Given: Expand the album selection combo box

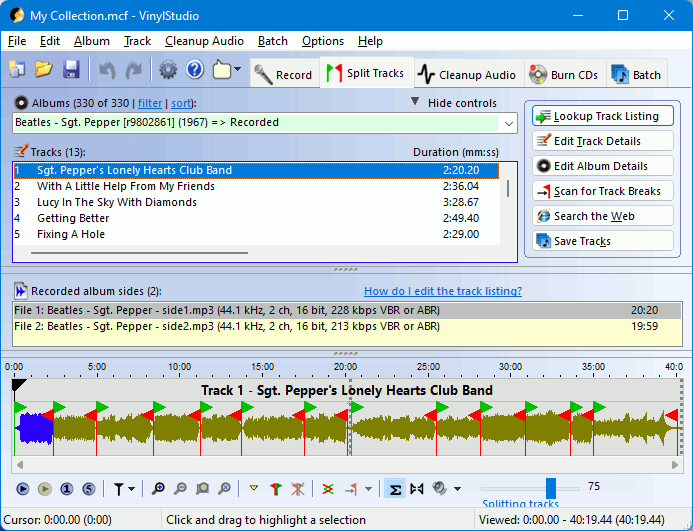Looking at the screenshot, I should click(x=509, y=123).
